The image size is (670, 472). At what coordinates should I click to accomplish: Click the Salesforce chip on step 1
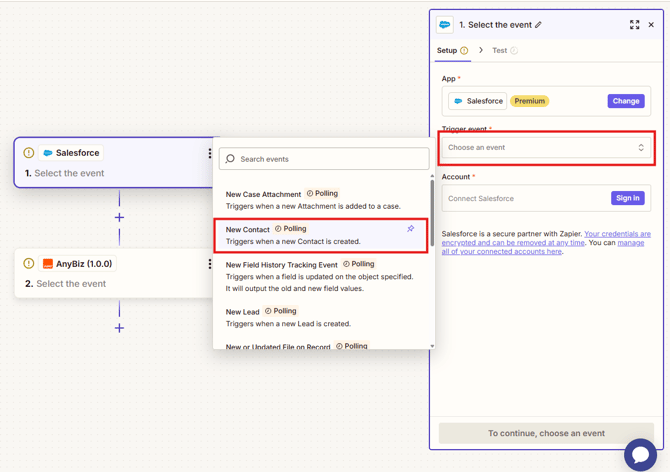pos(71,153)
